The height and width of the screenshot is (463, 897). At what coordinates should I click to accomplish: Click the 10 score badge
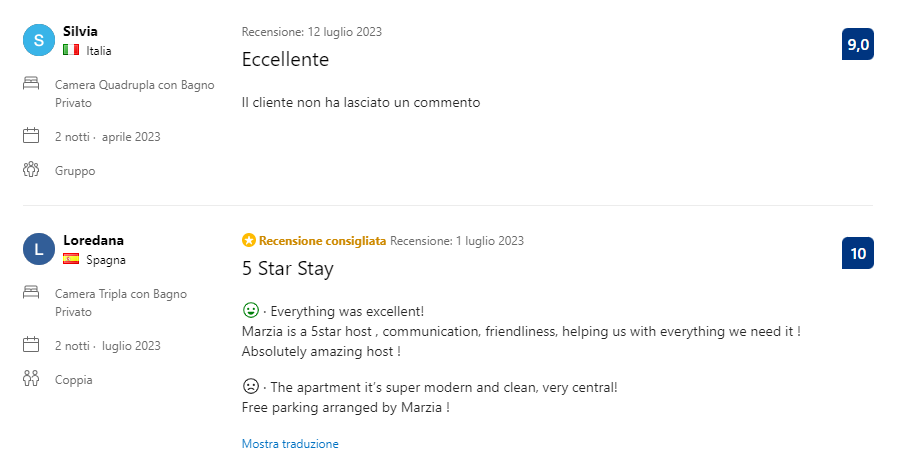coord(858,253)
